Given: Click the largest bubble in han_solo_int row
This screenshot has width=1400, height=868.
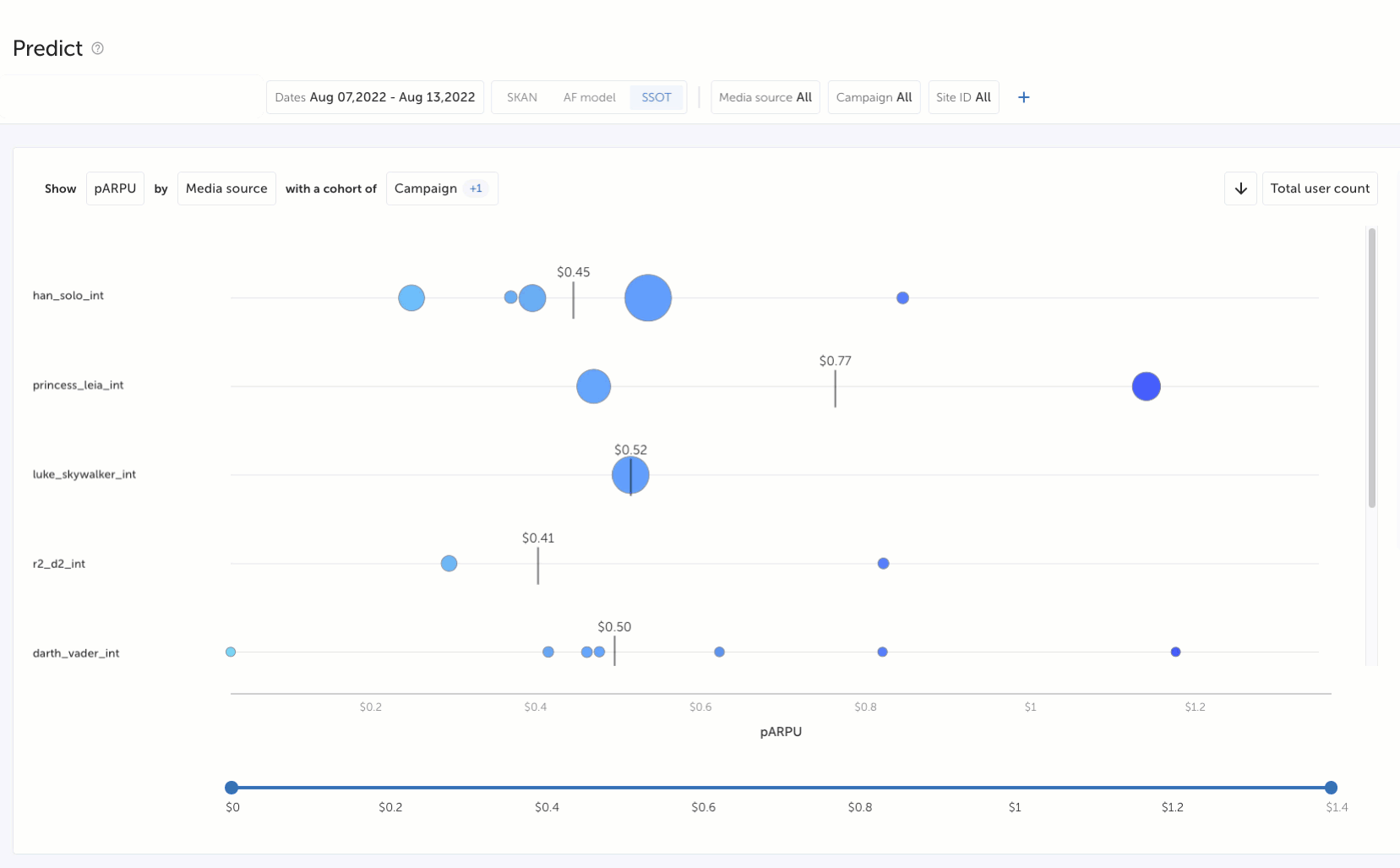Looking at the screenshot, I should (x=648, y=298).
